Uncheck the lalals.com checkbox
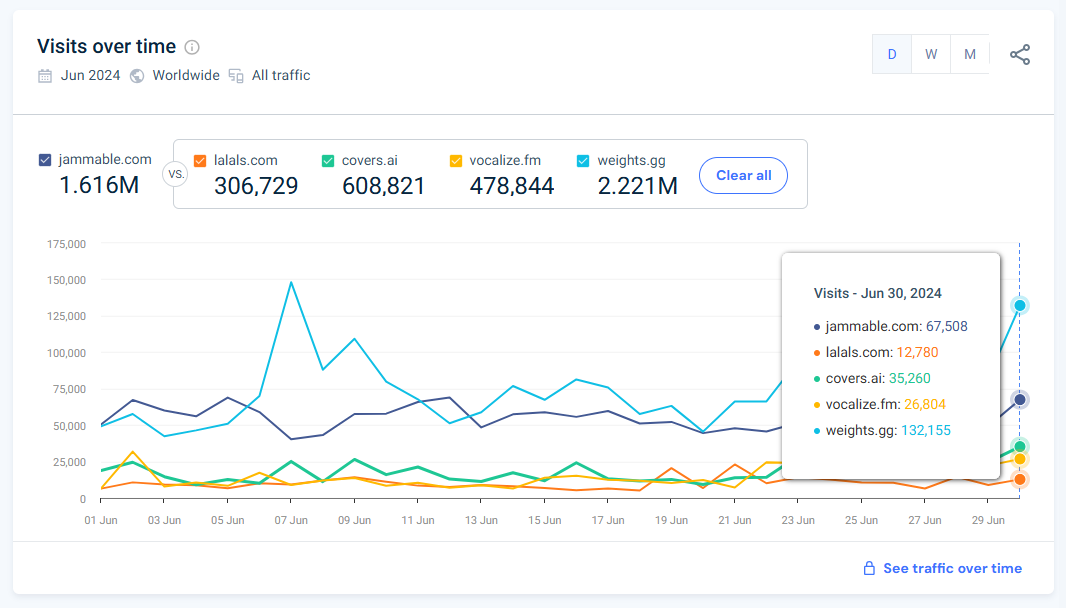 pyautogui.click(x=200, y=161)
